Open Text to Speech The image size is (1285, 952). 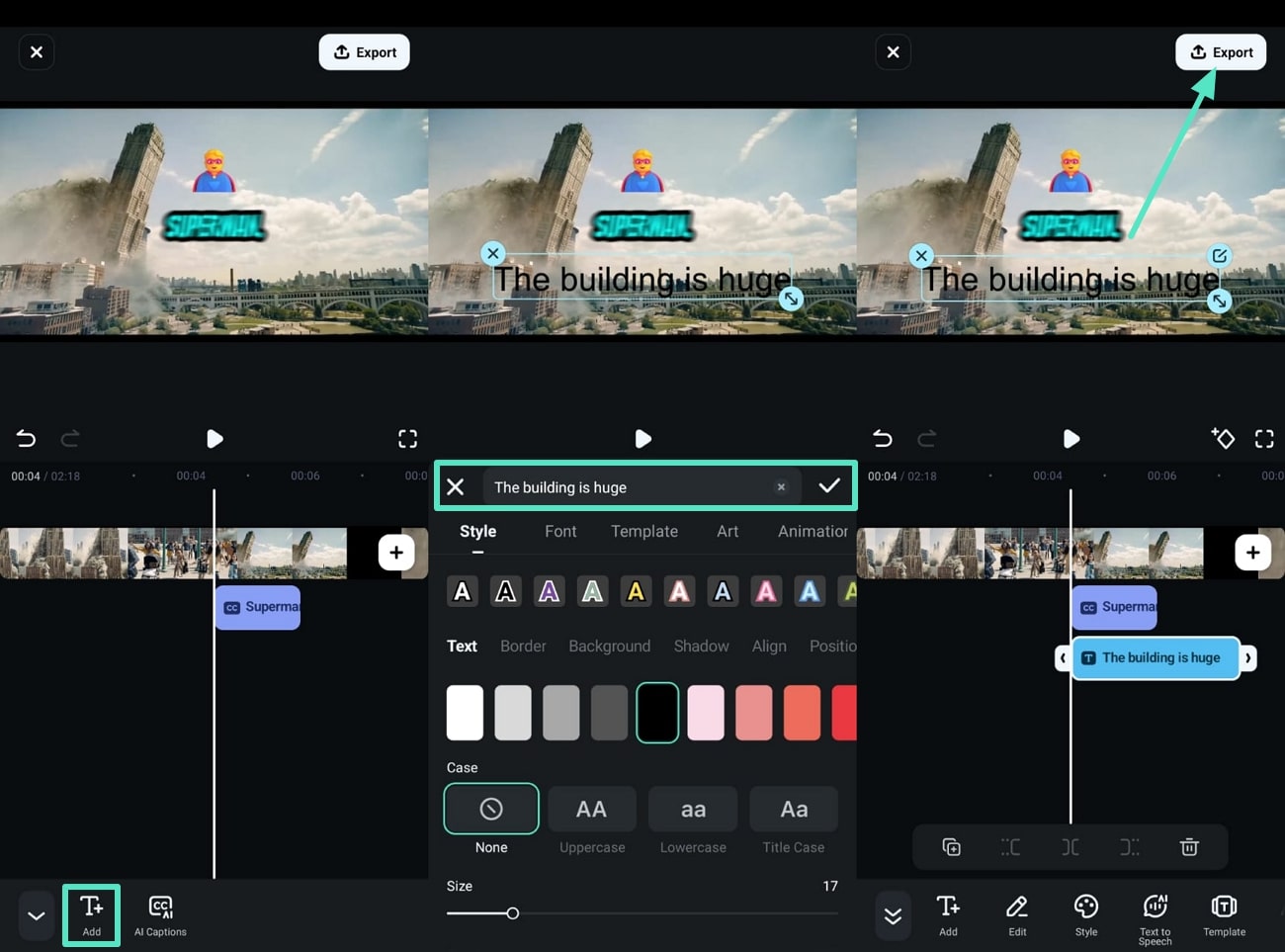1155,919
